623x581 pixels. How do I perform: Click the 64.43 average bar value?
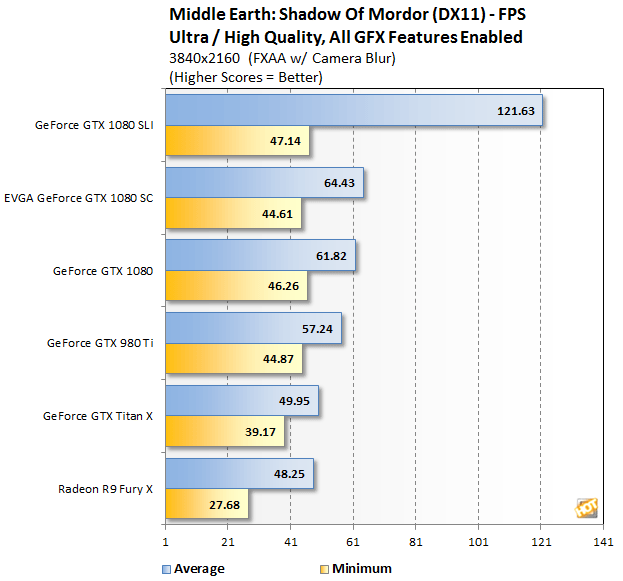click(339, 183)
